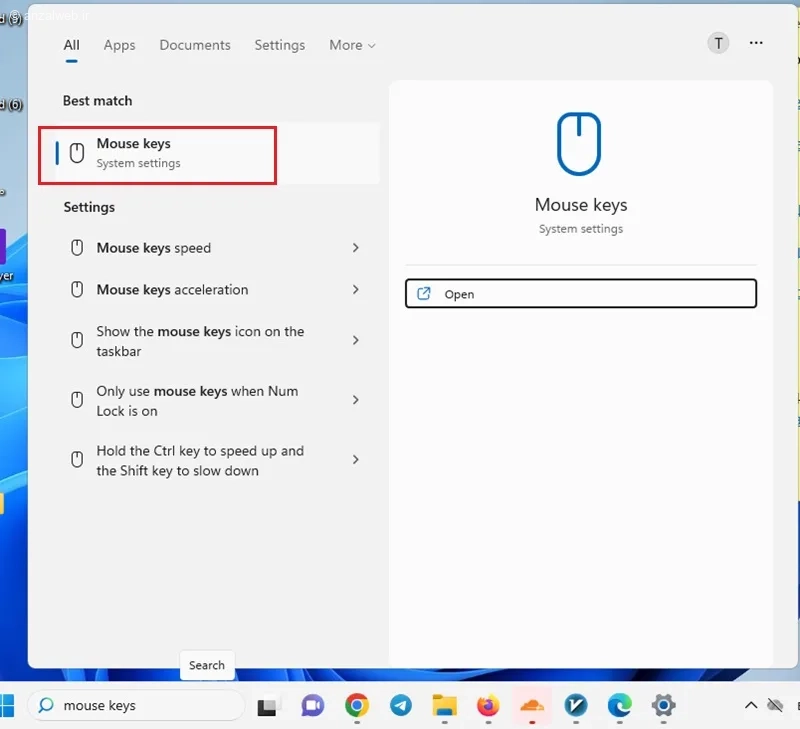Select the Settings search filter tab
Screen dimensions: 800x729
pyautogui.click(x=279, y=45)
